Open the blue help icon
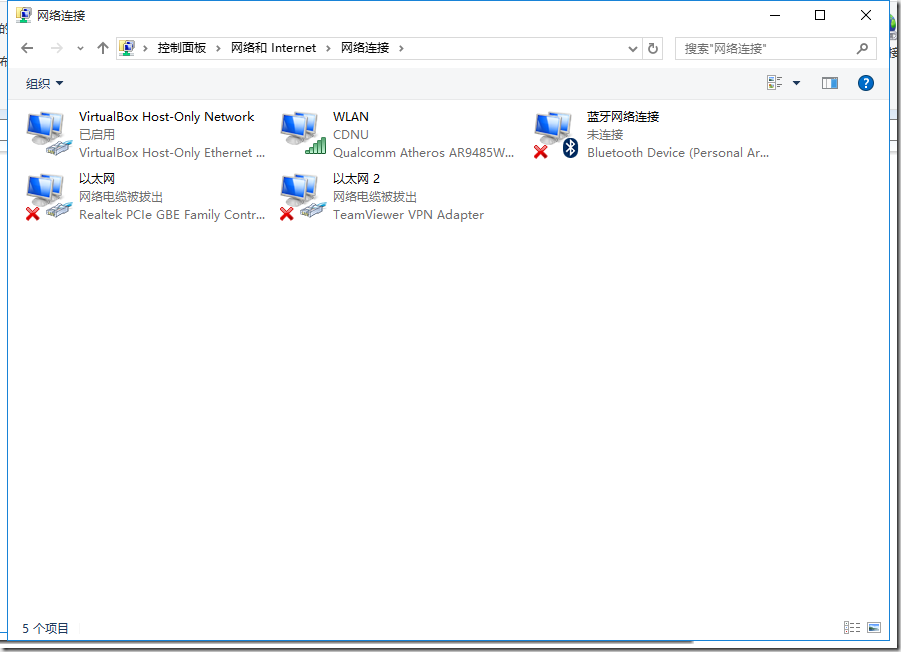 pos(866,83)
